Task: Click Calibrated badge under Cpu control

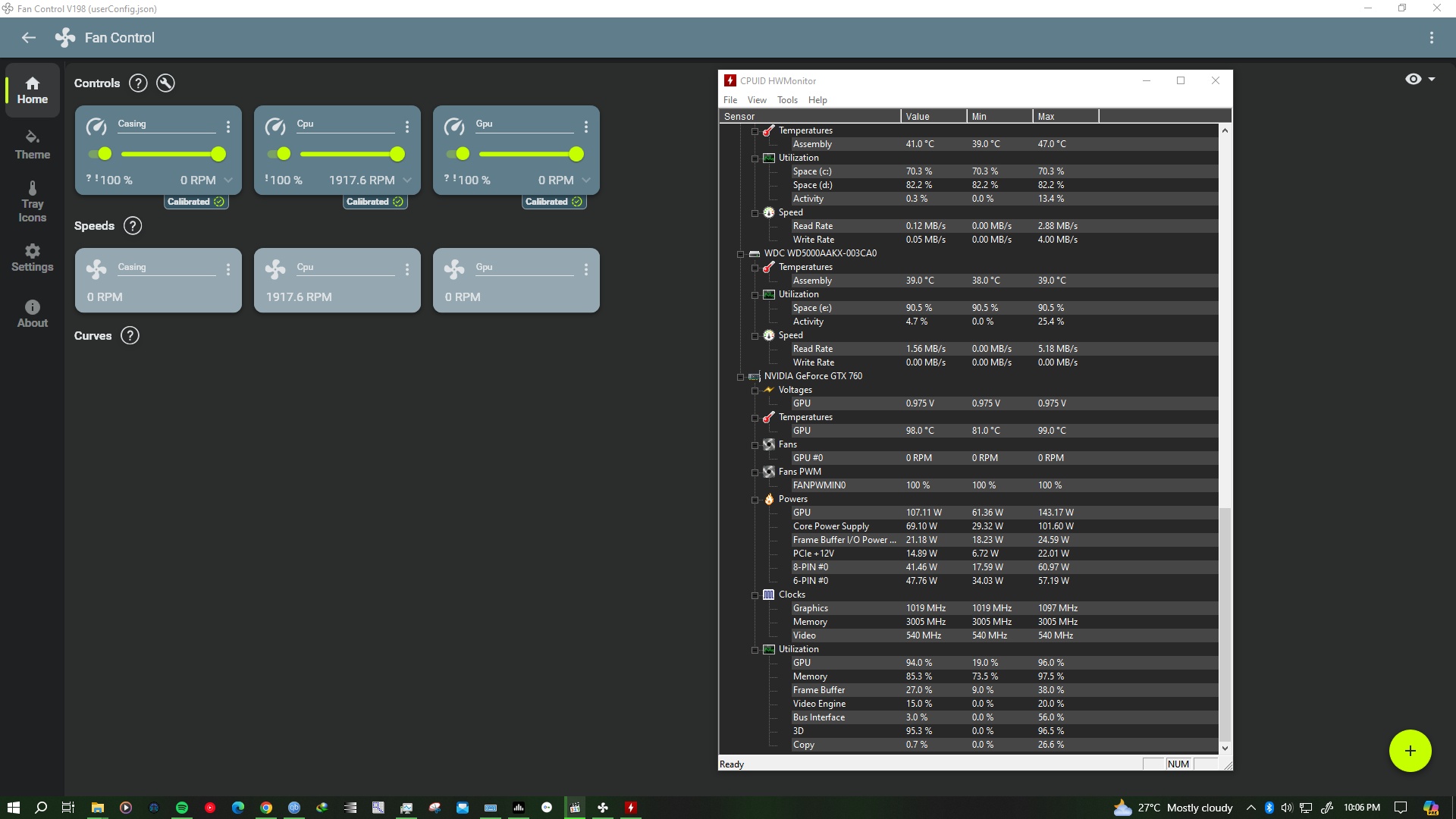Action: click(375, 202)
